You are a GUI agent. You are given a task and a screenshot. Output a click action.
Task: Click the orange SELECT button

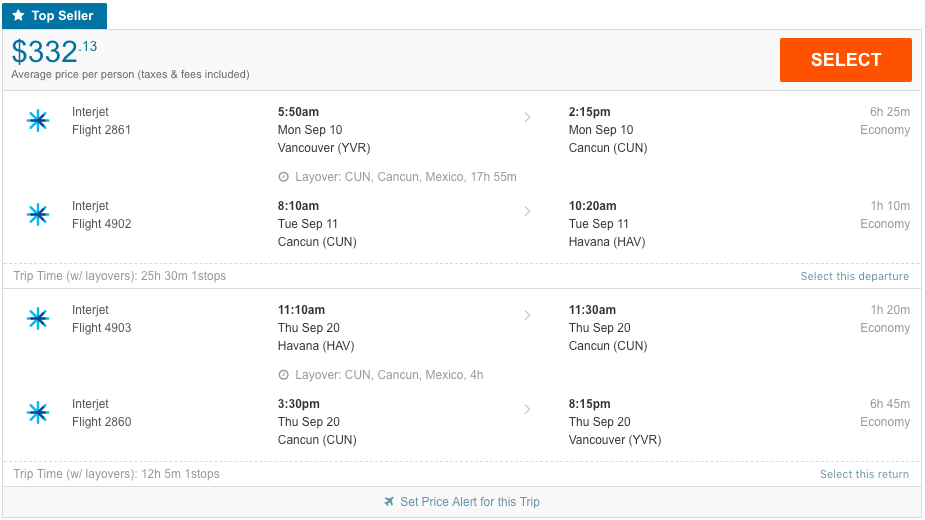pyautogui.click(x=845, y=60)
